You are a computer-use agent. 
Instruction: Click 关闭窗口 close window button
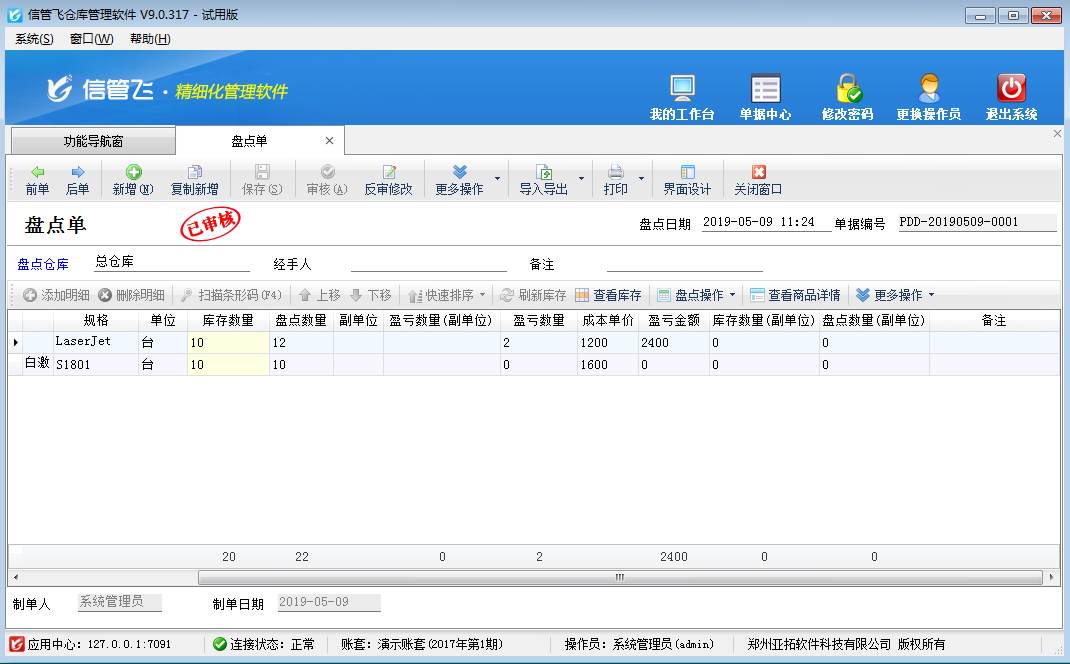(x=758, y=180)
